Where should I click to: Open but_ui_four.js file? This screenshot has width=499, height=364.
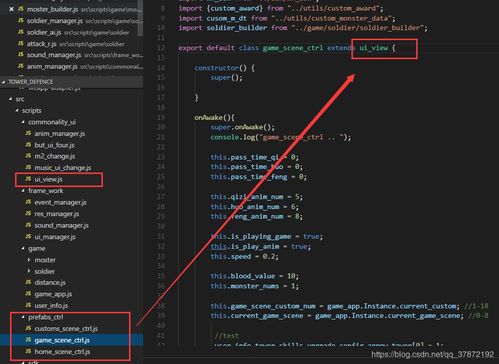(x=54, y=145)
